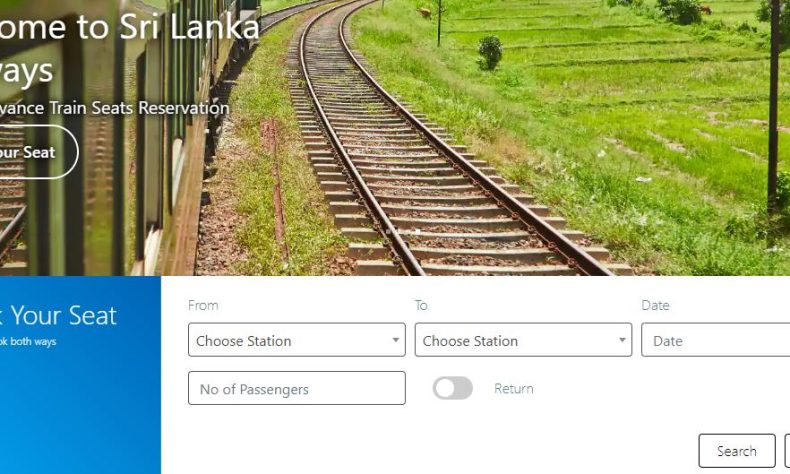Click the No of Passengers field
Viewport: 790px width, 474px height.
[x=296, y=388]
